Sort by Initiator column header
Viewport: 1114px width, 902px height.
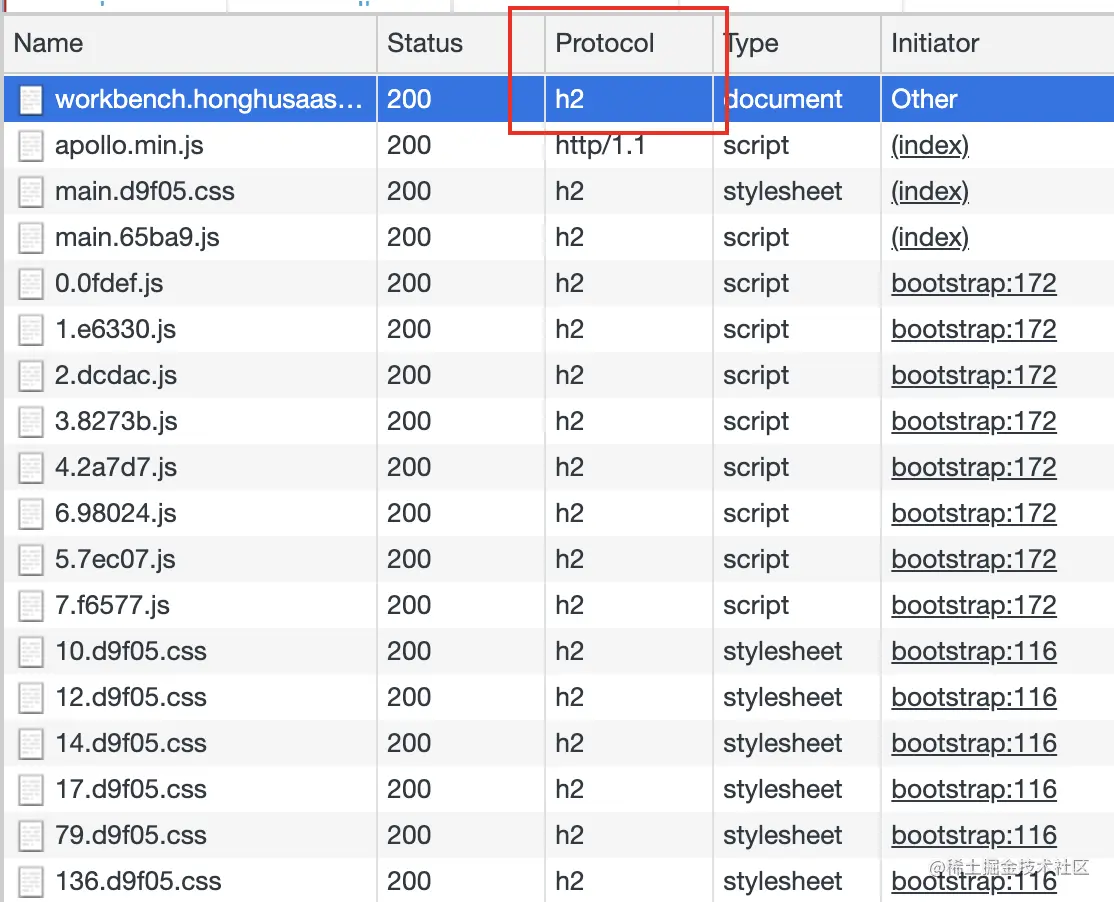coord(935,44)
